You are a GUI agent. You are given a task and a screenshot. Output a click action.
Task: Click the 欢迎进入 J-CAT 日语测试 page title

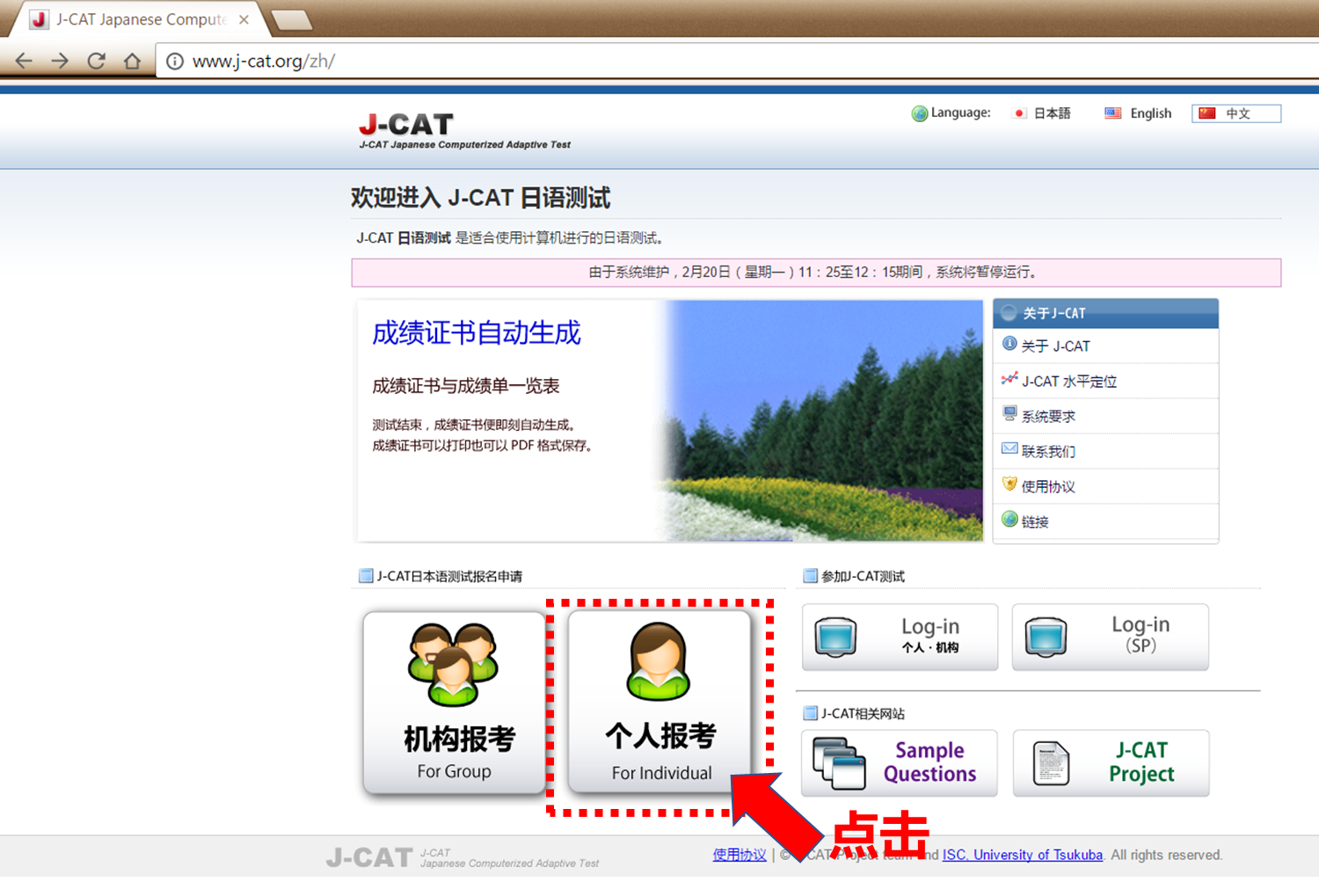480,198
